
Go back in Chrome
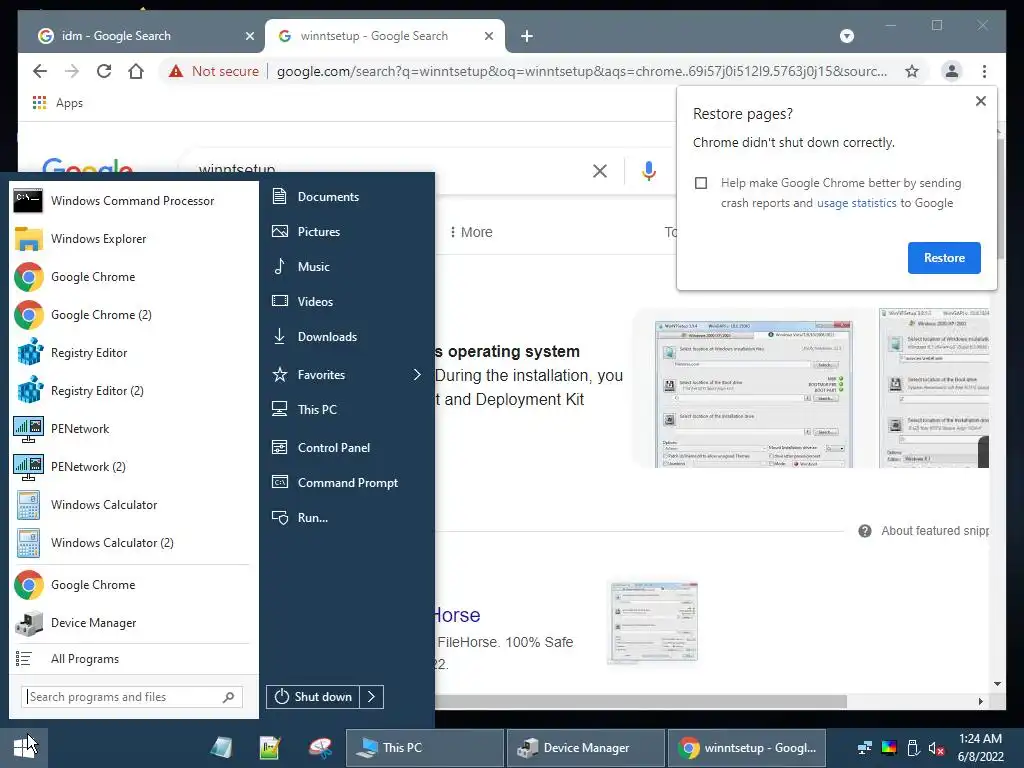click(40, 71)
